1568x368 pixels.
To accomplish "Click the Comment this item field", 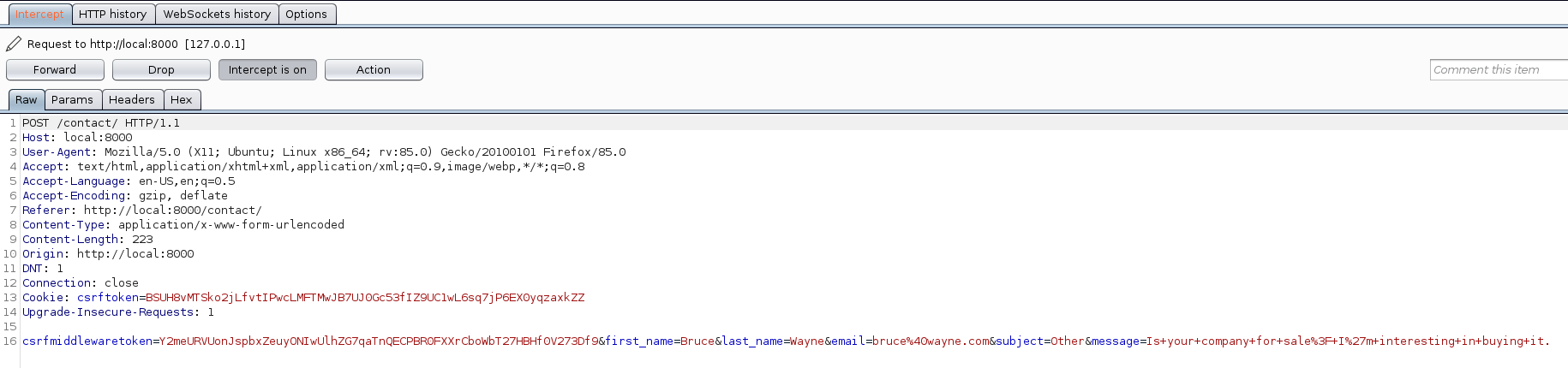I will 1498,70.
